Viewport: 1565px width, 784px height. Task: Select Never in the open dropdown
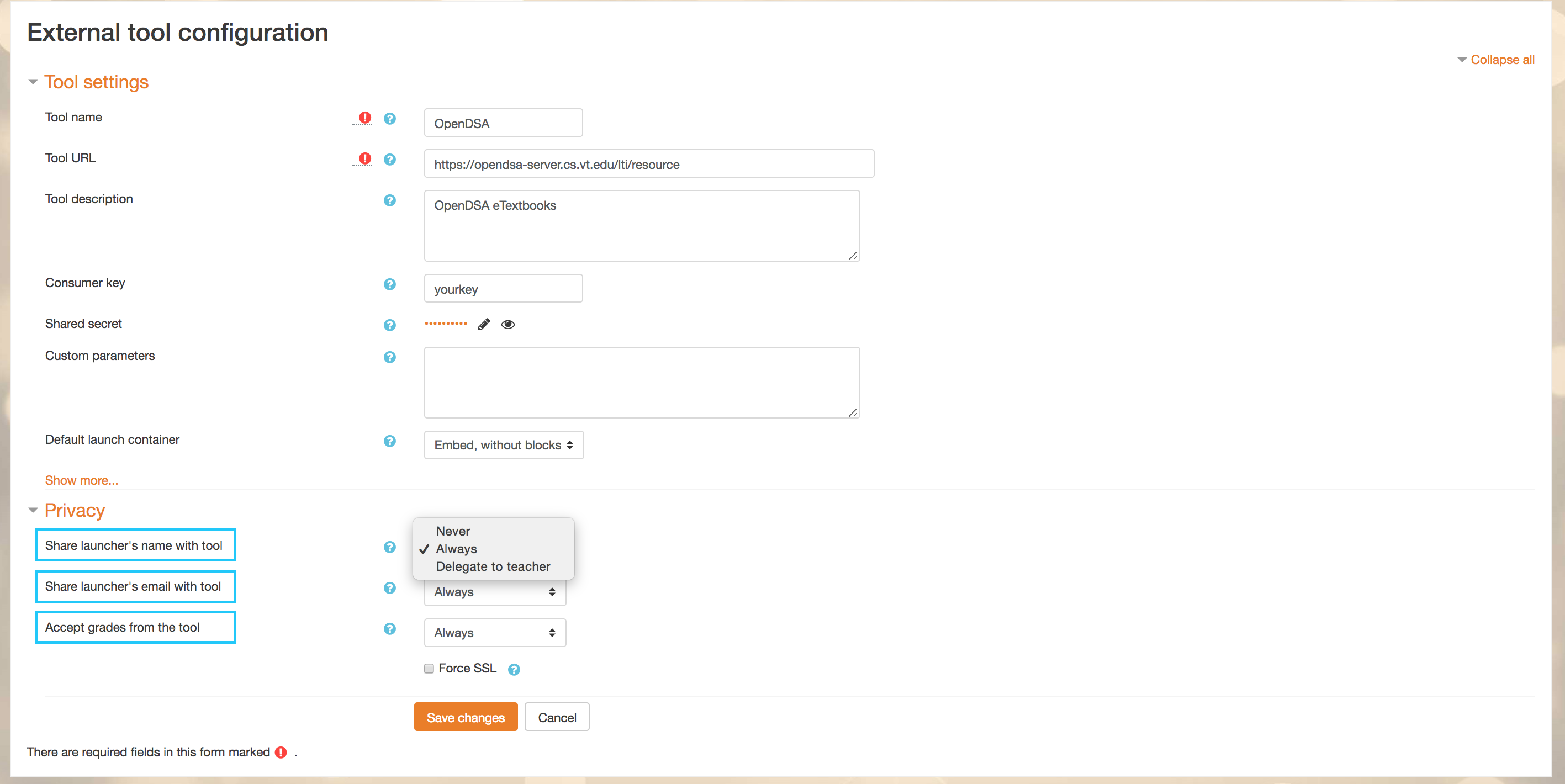point(493,531)
